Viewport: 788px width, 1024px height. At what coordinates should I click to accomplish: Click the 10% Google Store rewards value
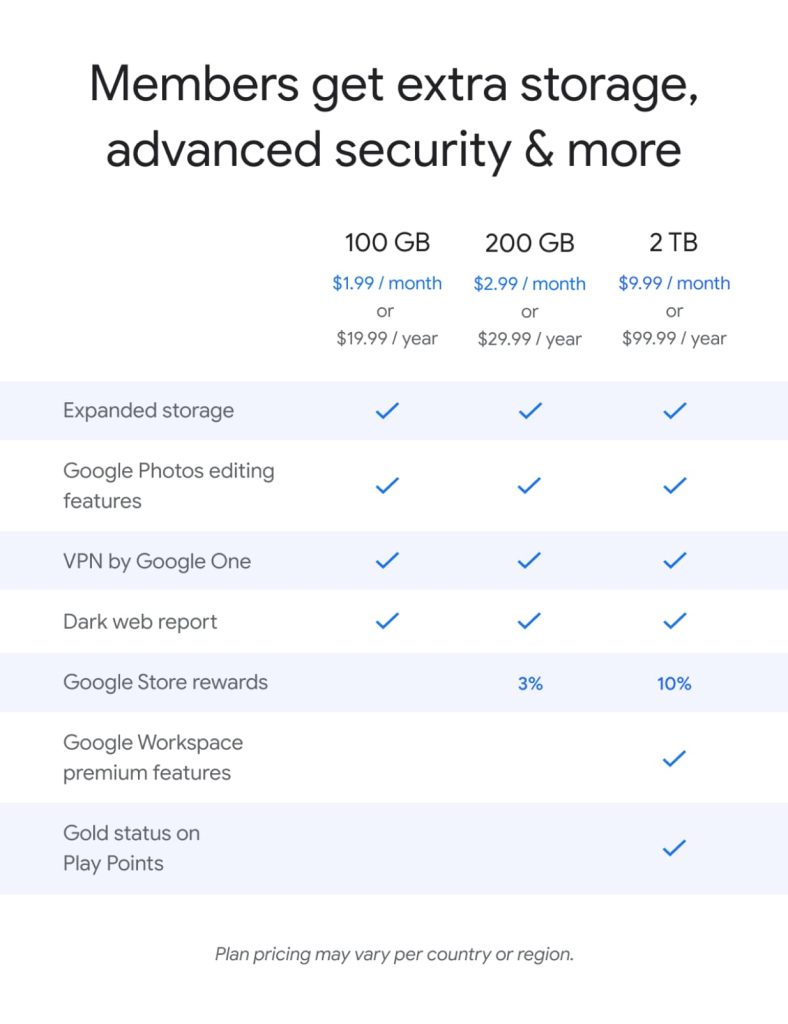click(x=674, y=684)
